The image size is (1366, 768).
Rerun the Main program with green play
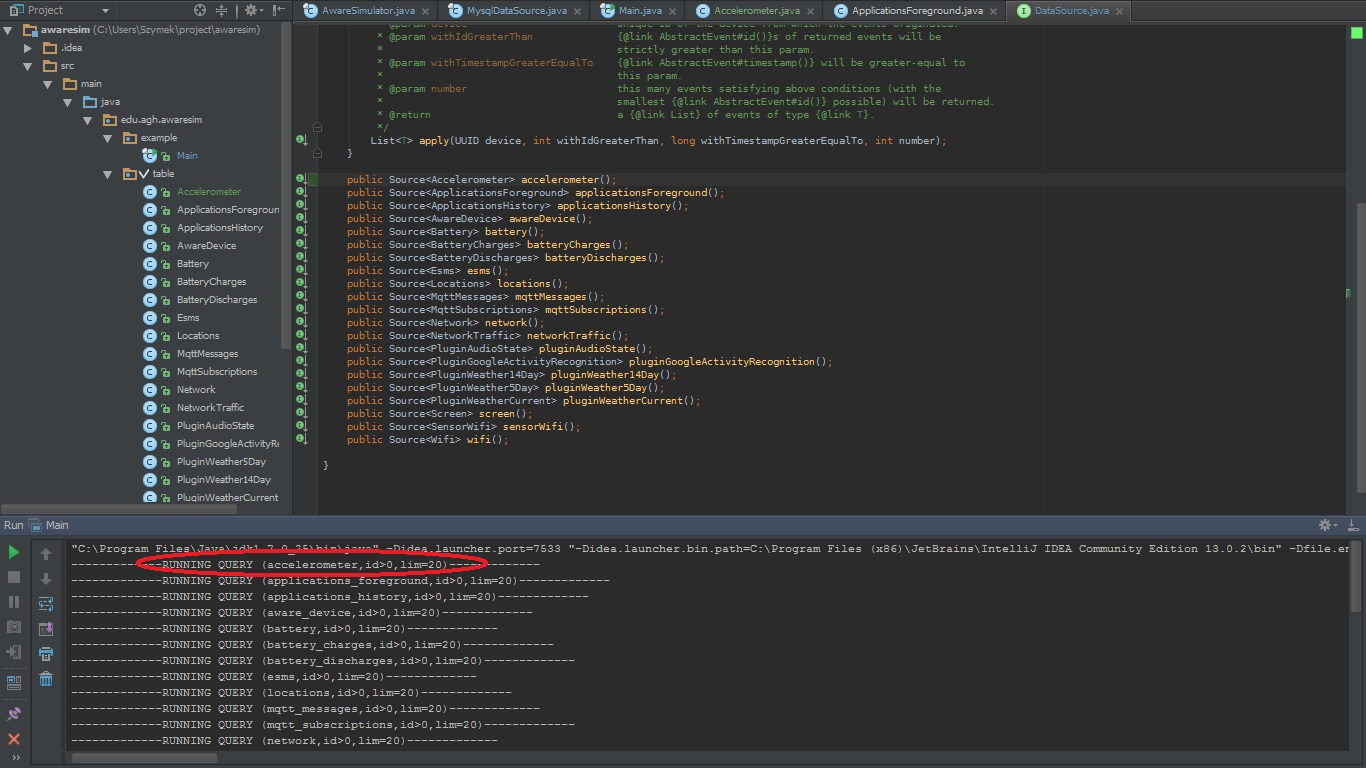[x=14, y=552]
